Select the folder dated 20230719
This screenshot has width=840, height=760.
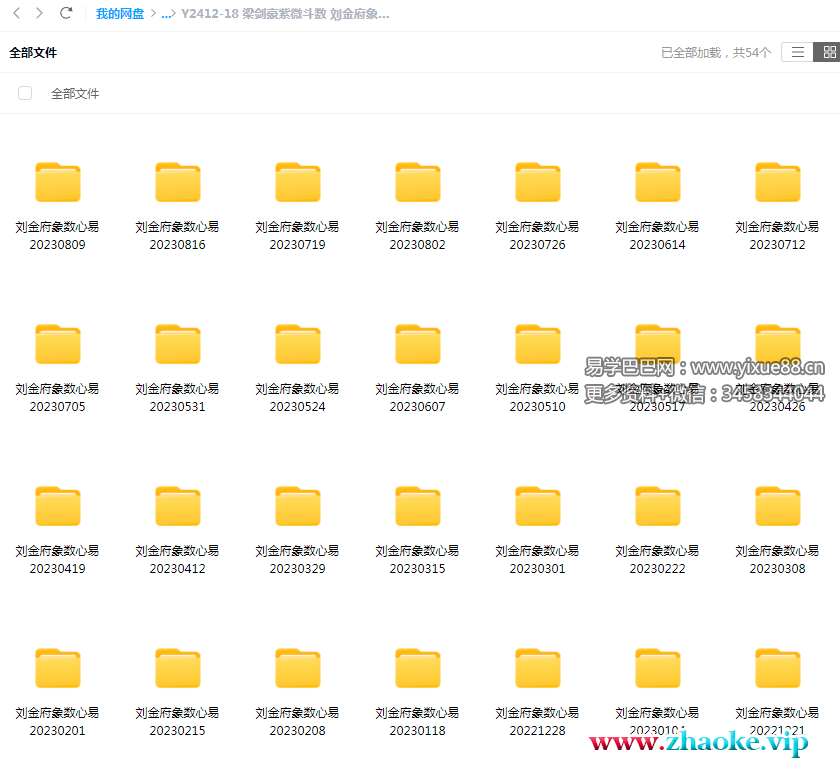(x=297, y=183)
